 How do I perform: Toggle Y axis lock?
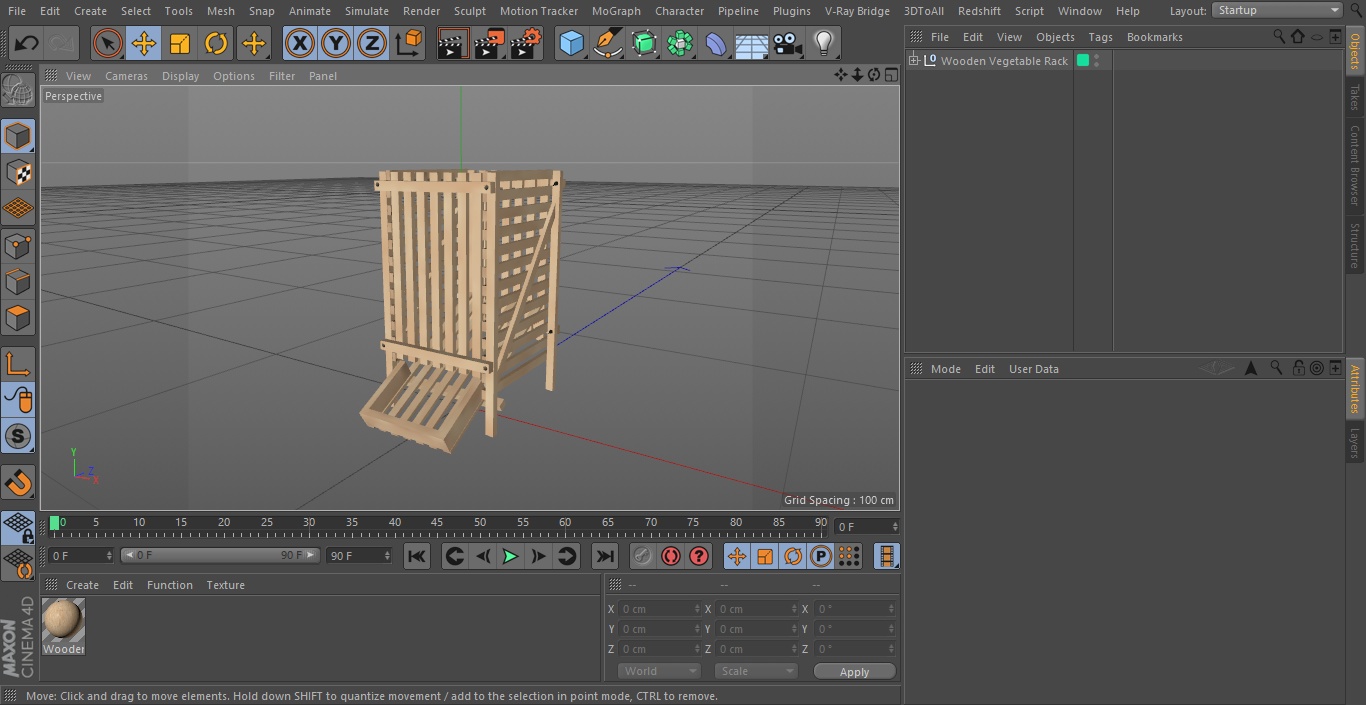tap(336, 44)
